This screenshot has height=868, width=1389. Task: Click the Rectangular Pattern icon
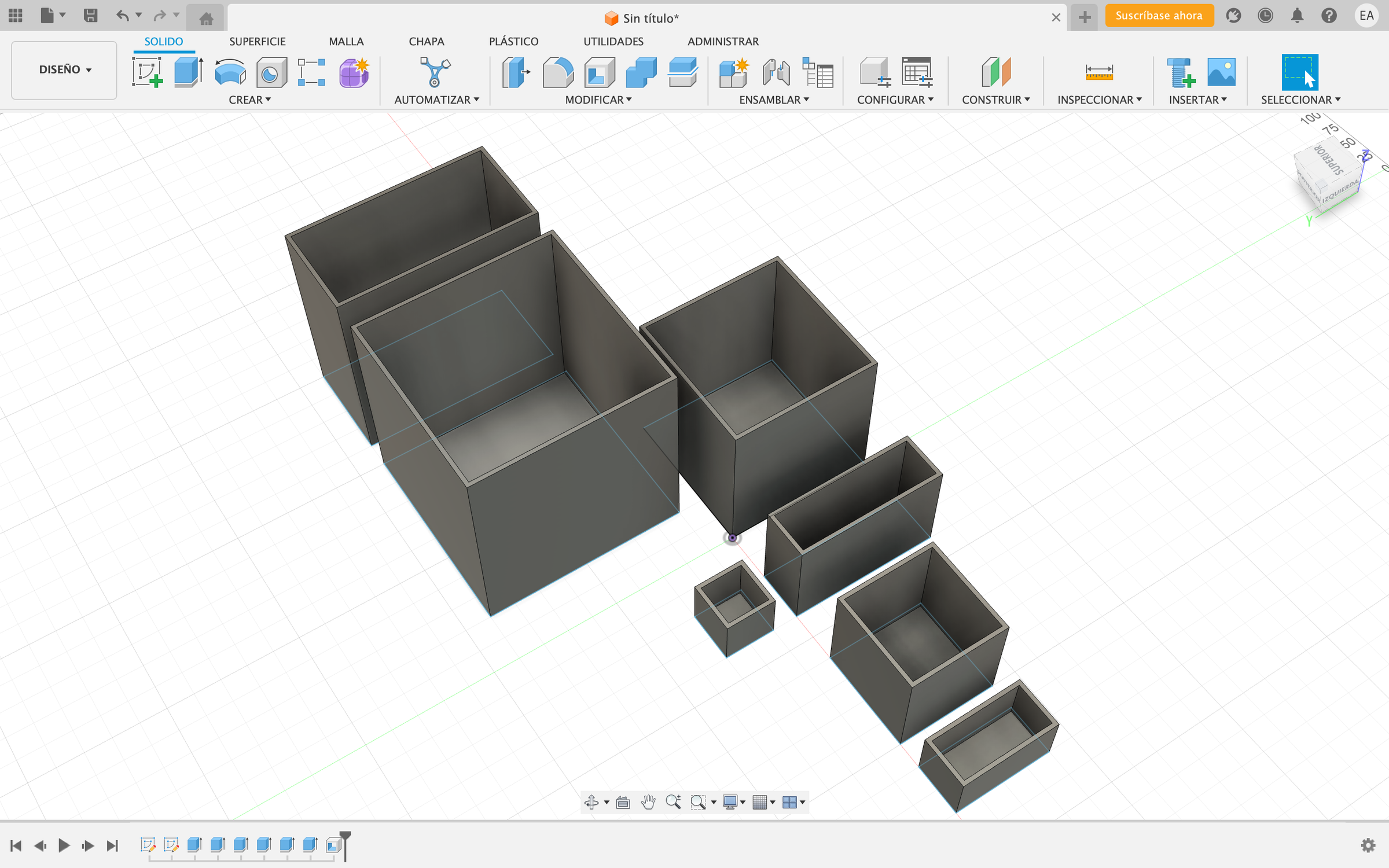(x=312, y=72)
